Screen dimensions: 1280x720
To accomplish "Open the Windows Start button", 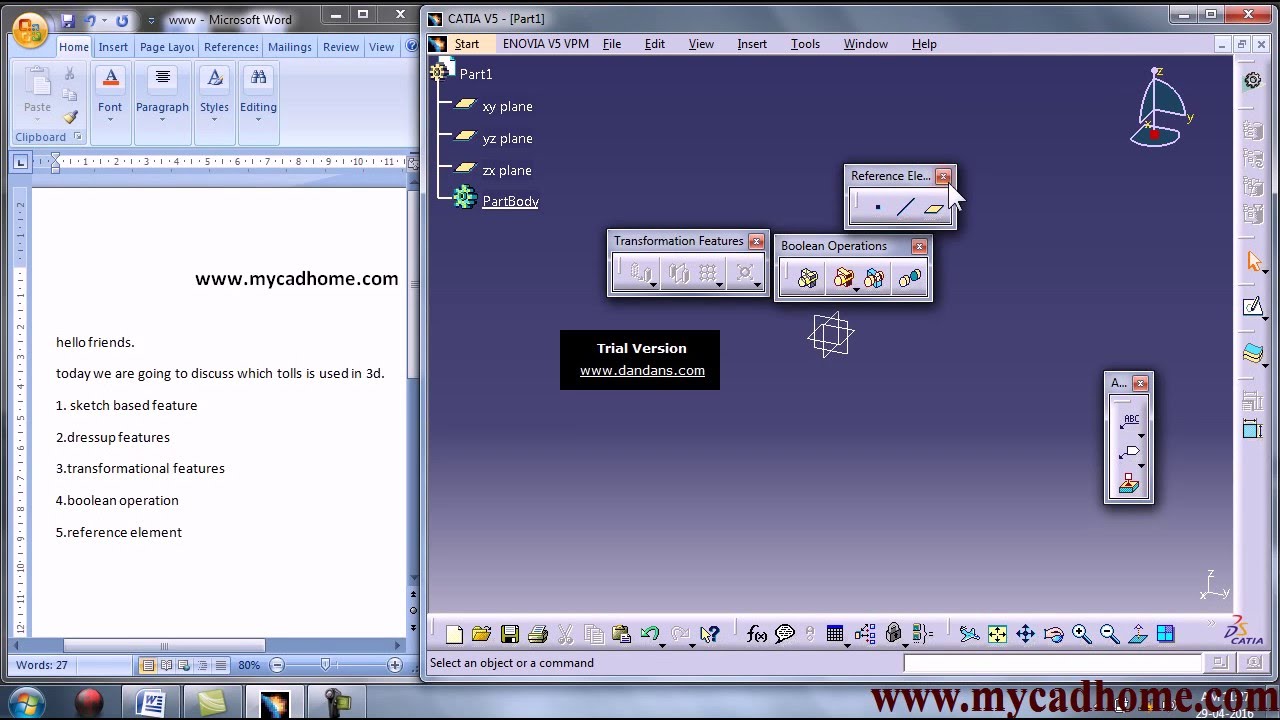I will click(26, 702).
